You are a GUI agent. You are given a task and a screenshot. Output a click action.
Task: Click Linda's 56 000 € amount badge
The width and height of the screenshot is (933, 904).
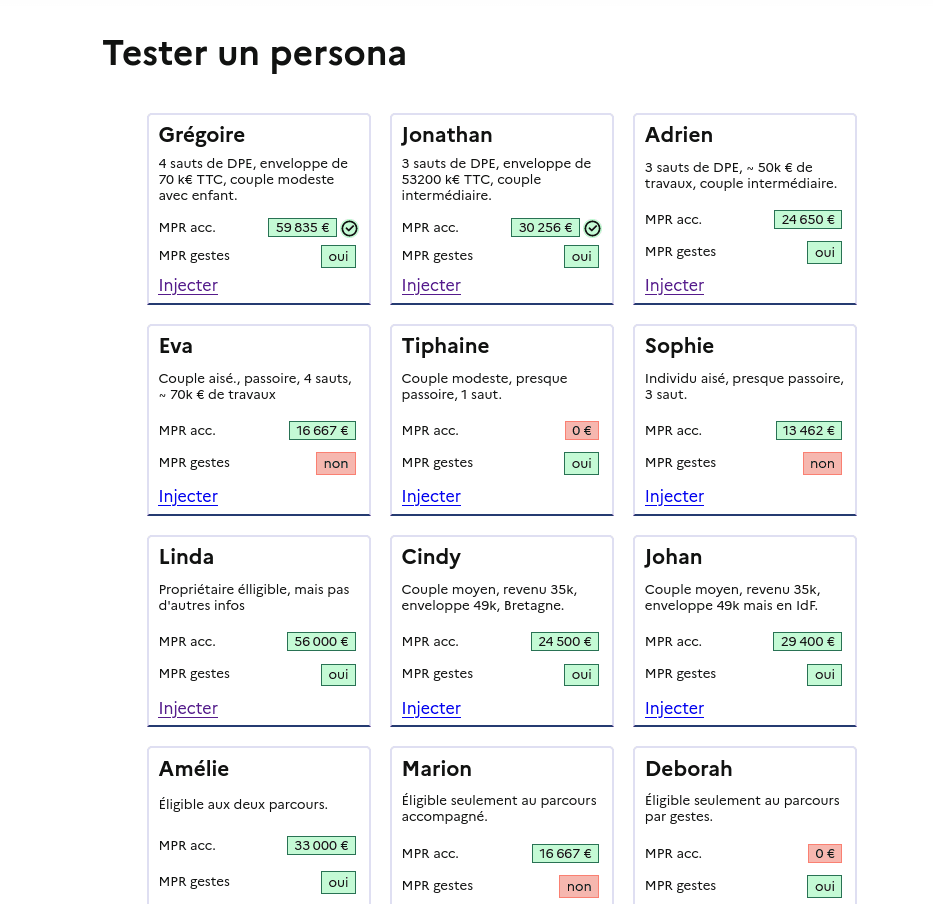tap(321, 642)
